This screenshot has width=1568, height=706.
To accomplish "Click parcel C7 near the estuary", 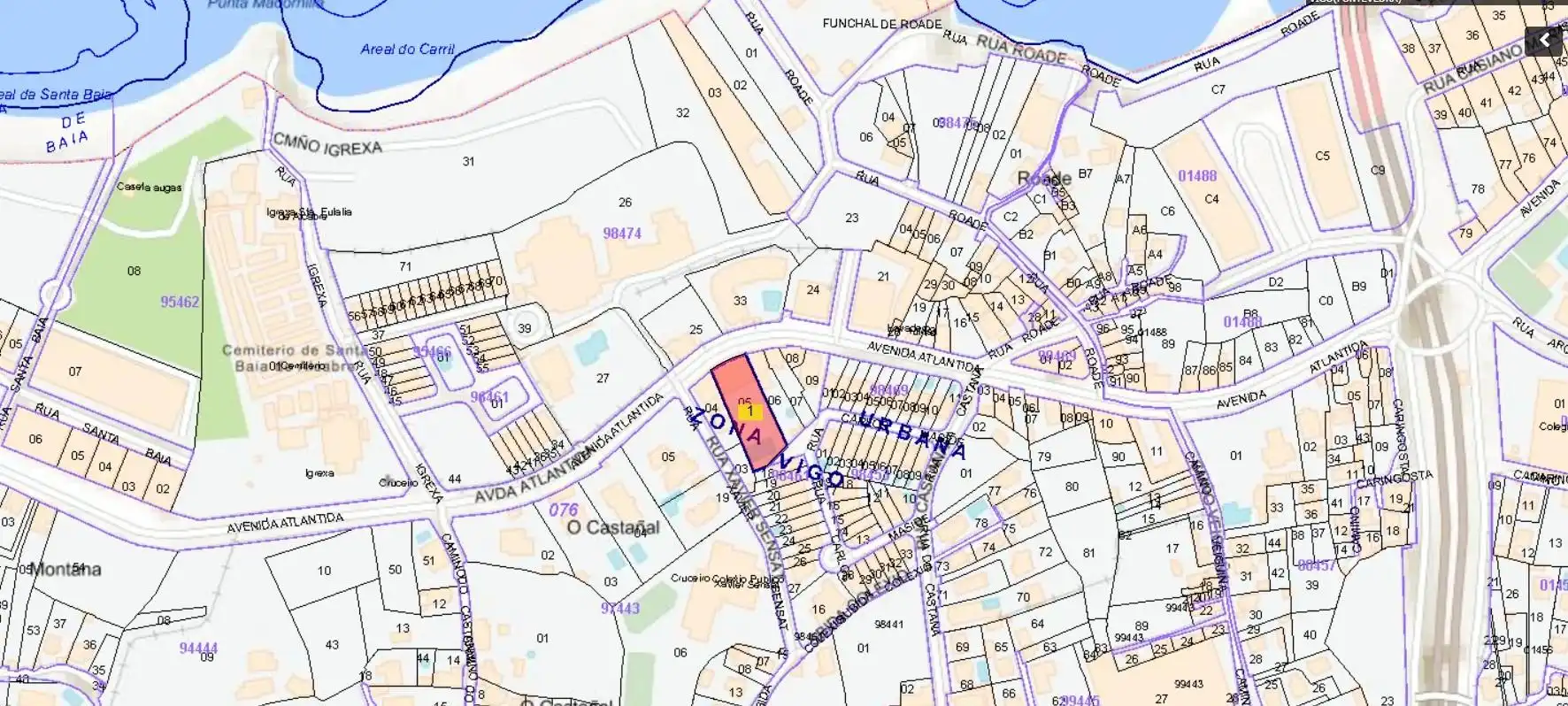I will tap(1218, 89).
